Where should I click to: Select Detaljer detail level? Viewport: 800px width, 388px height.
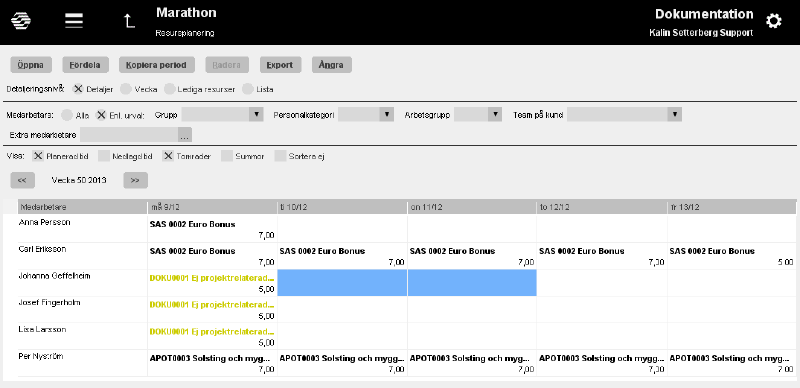coord(78,89)
